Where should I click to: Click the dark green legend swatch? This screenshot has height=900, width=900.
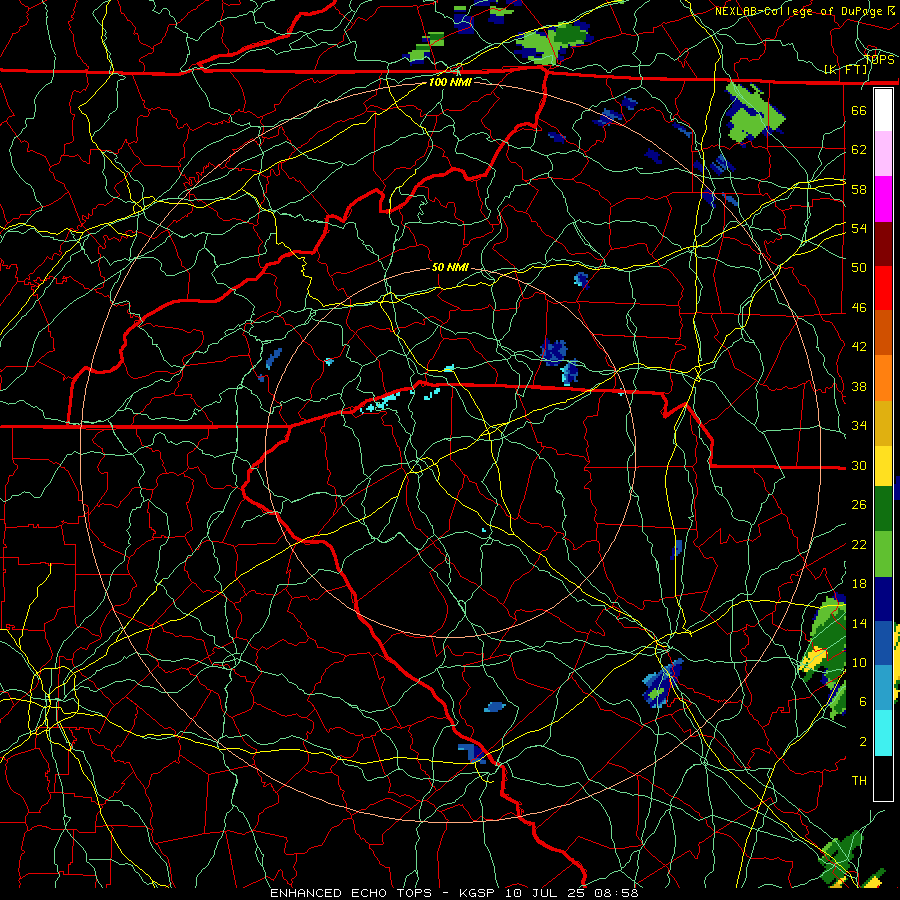pos(883,509)
